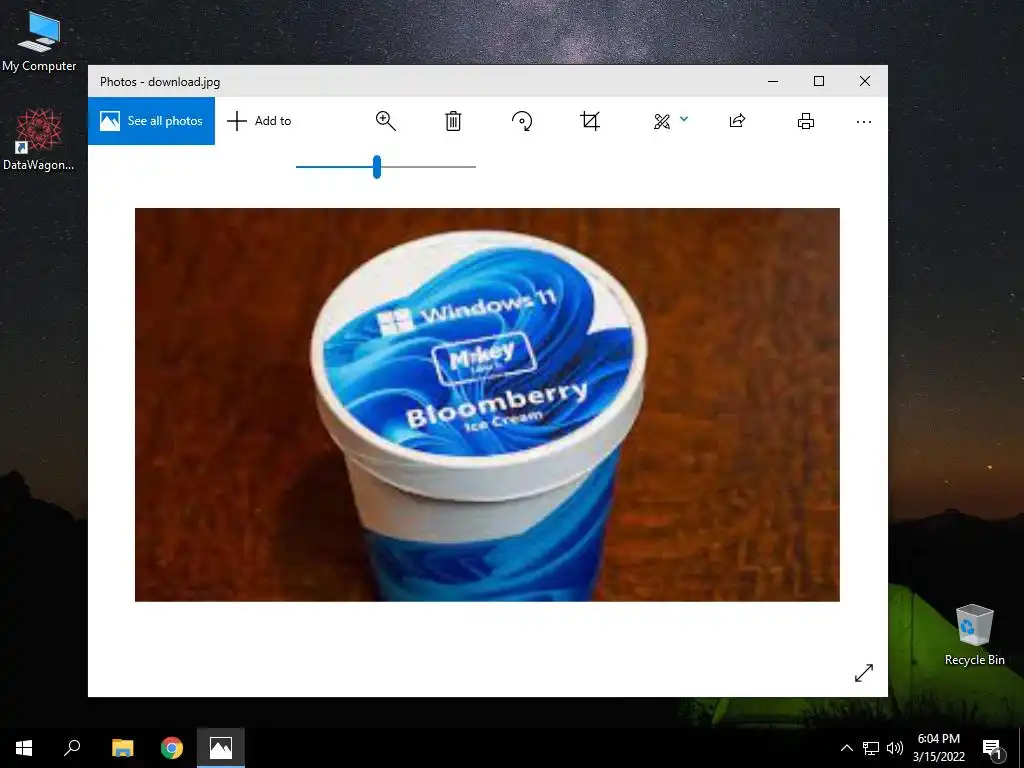Click the zoom slider handle
This screenshot has height=768, width=1024.
pos(377,167)
